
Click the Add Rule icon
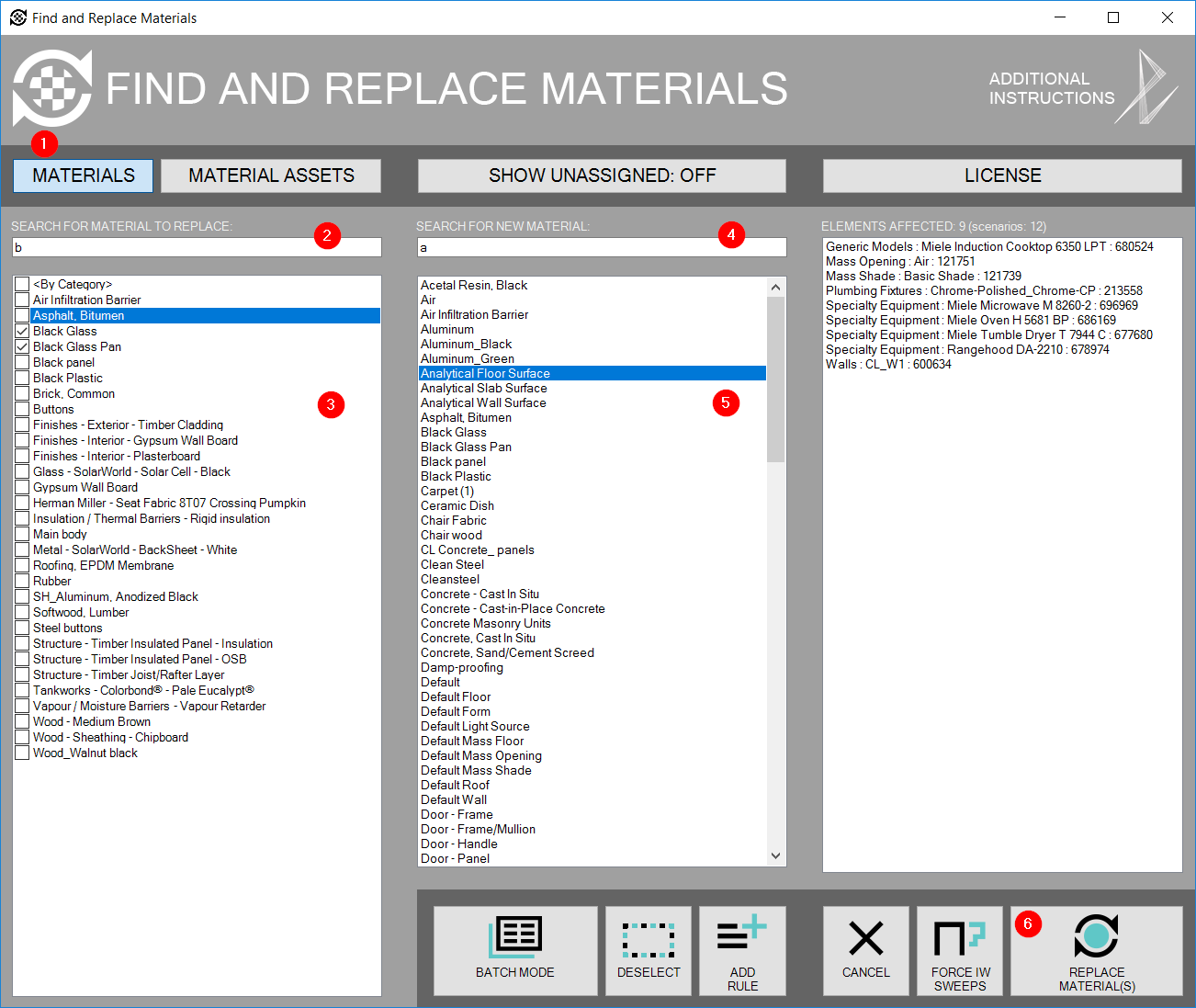click(x=742, y=951)
